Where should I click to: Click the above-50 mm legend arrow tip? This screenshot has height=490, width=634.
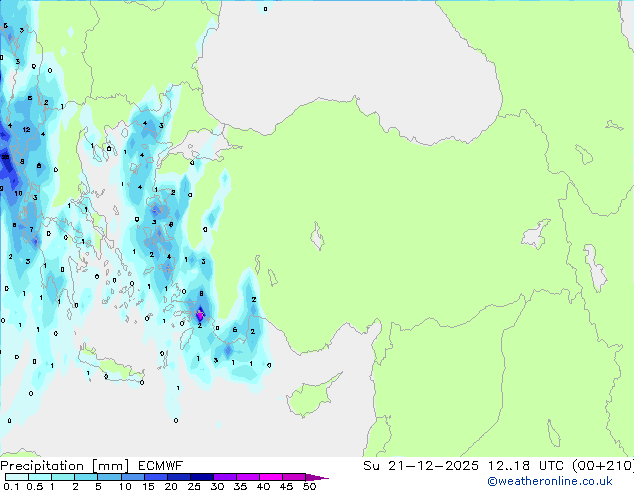pyautogui.click(x=317, y=477)
